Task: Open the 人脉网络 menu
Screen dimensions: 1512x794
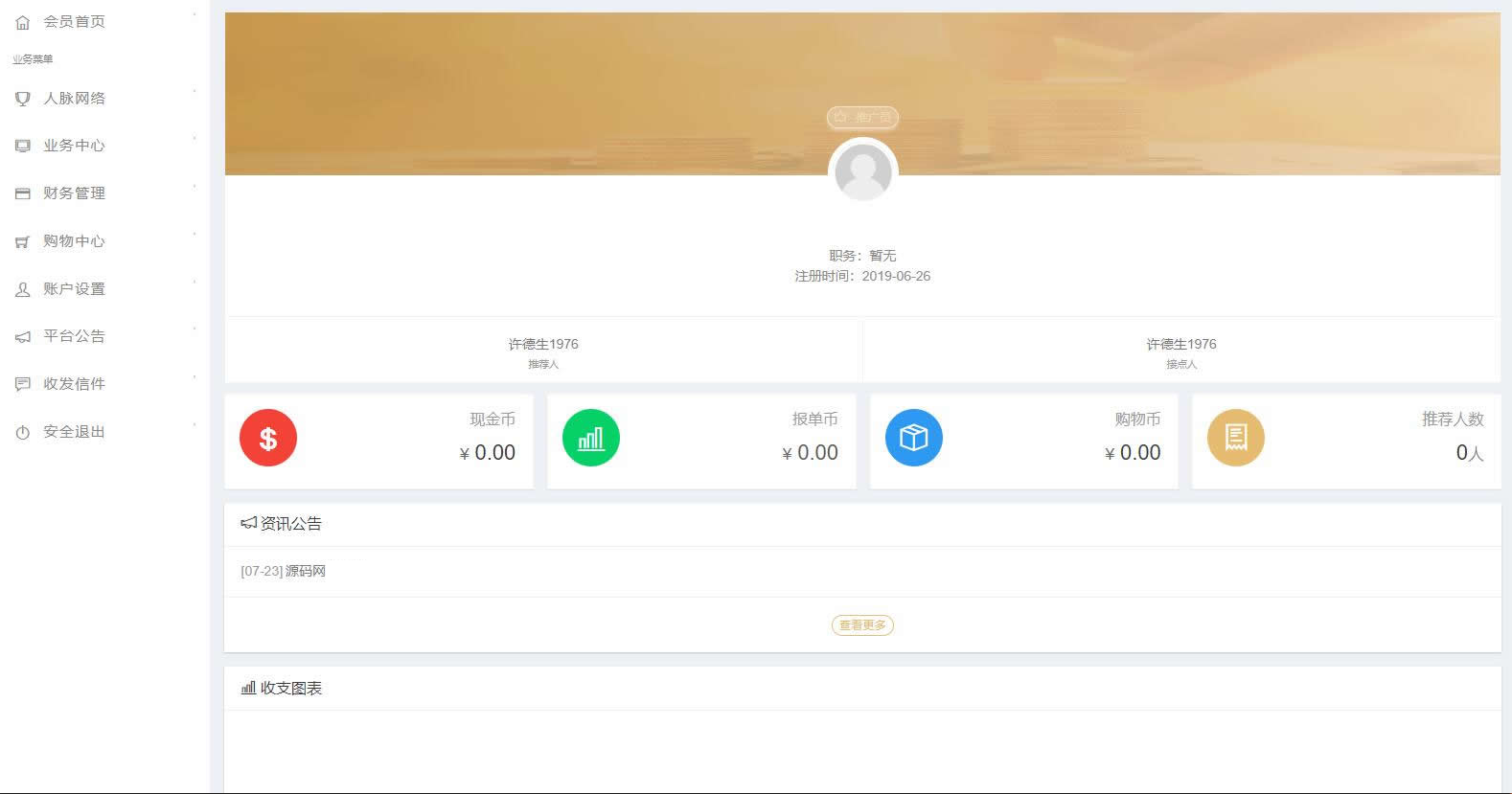Action: (x=75, y=98)
